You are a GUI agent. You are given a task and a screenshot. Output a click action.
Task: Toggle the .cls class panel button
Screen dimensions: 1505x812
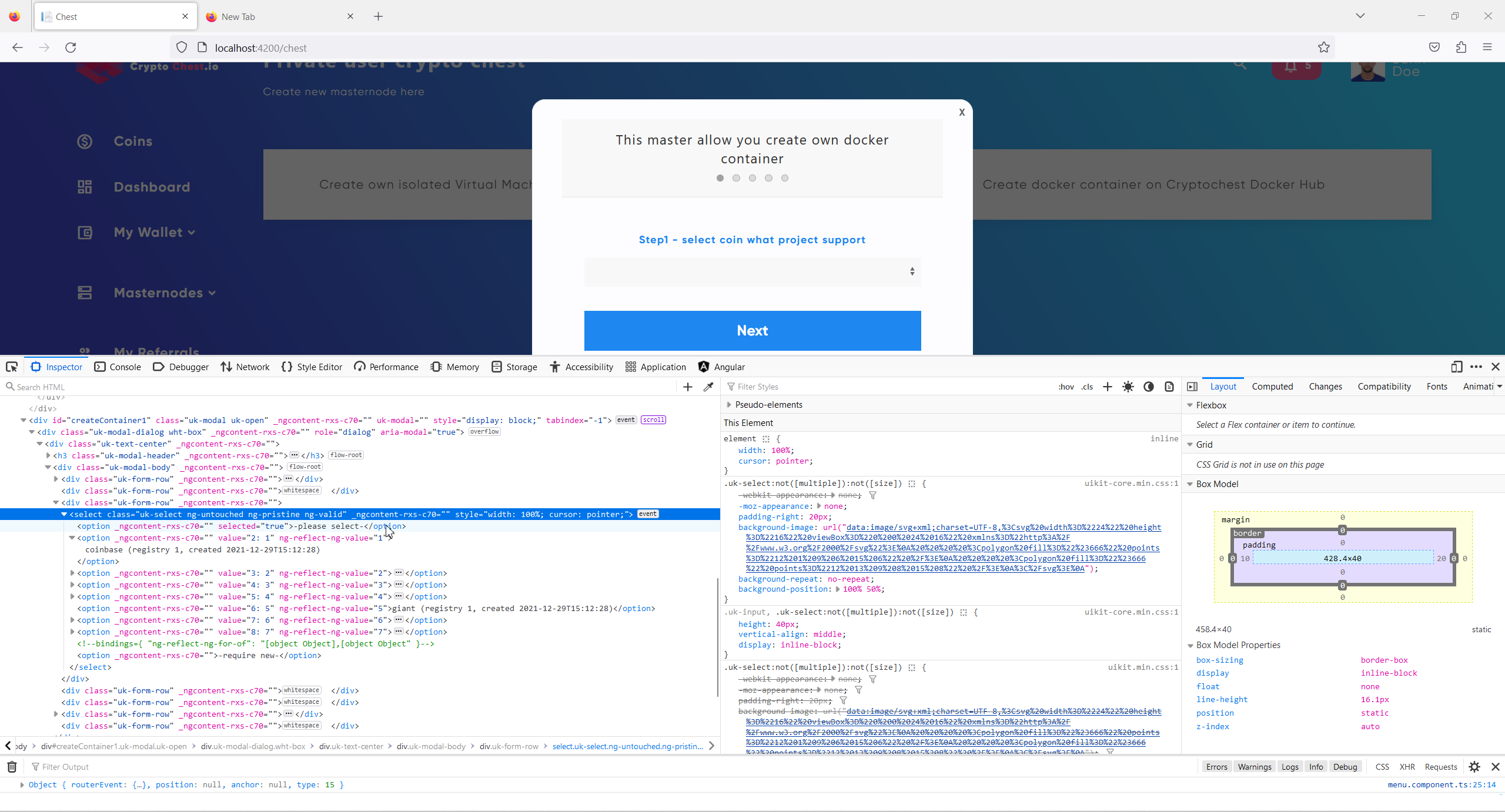(x=1087, y=387)
